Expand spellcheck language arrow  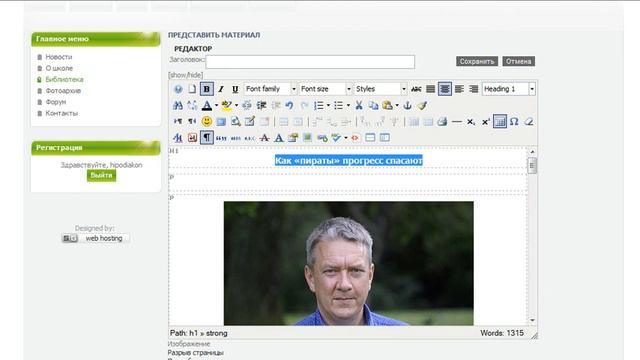[346, 138]
